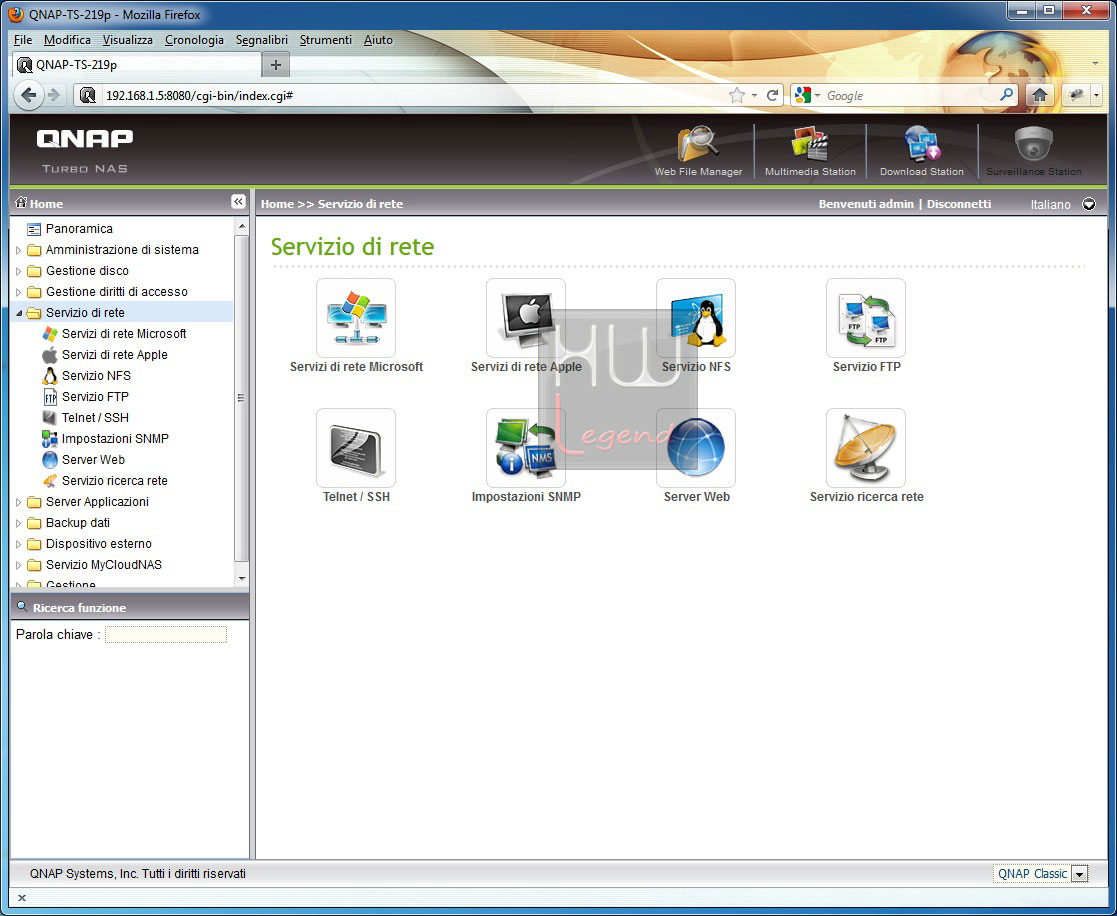Screen dimensions: 1117x916
Task: Open Multimedia Station icon
Action: 810,145
